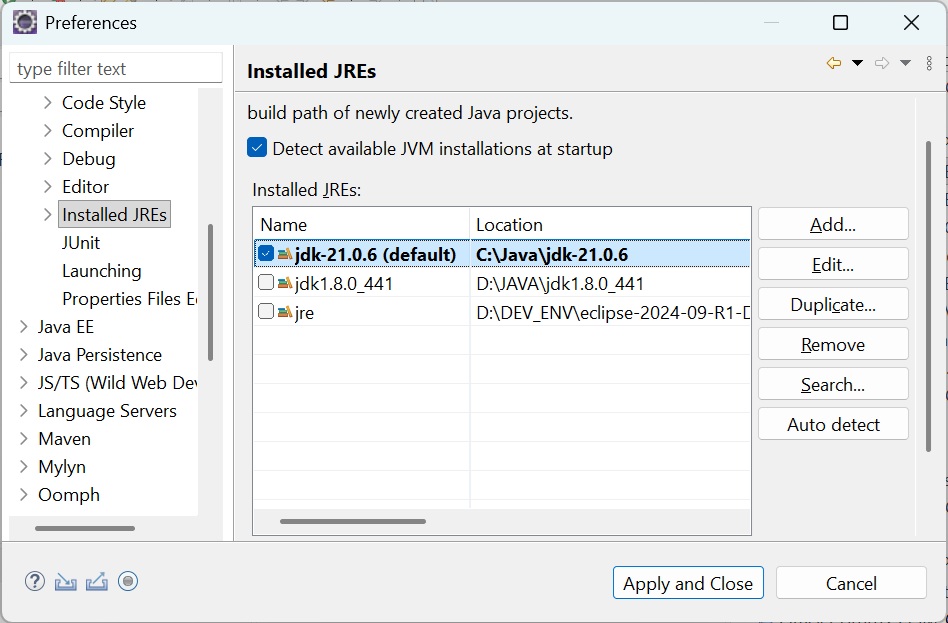Screen dimensions: 948x623
Task: Select the jre name text
Action: click(304, 313)
